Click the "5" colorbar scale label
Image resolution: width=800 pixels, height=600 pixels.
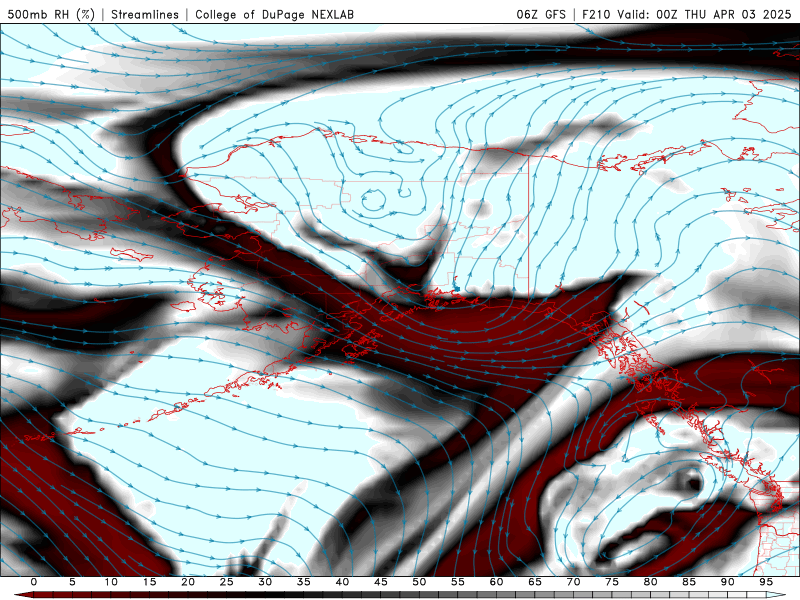coord(72,582)
